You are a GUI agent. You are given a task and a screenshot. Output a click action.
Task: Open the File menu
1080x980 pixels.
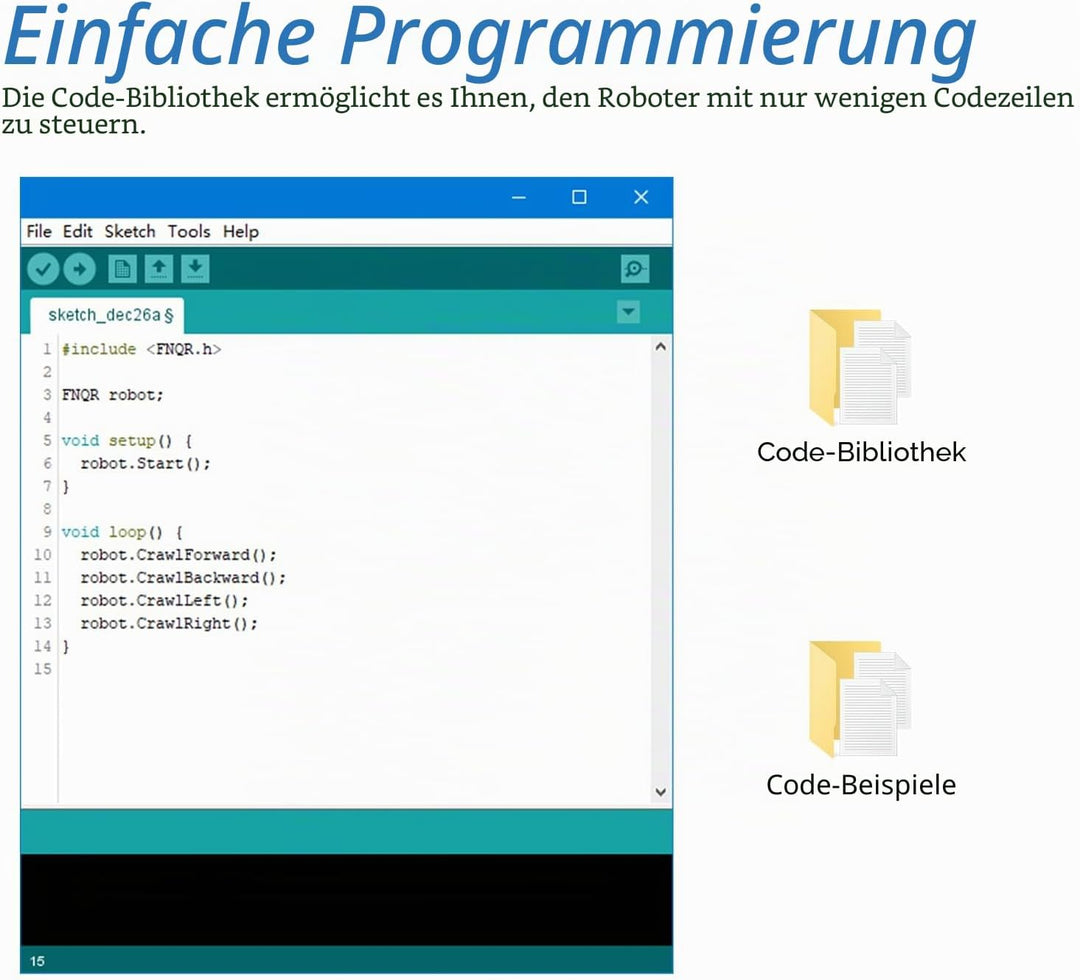coord(39,231)
